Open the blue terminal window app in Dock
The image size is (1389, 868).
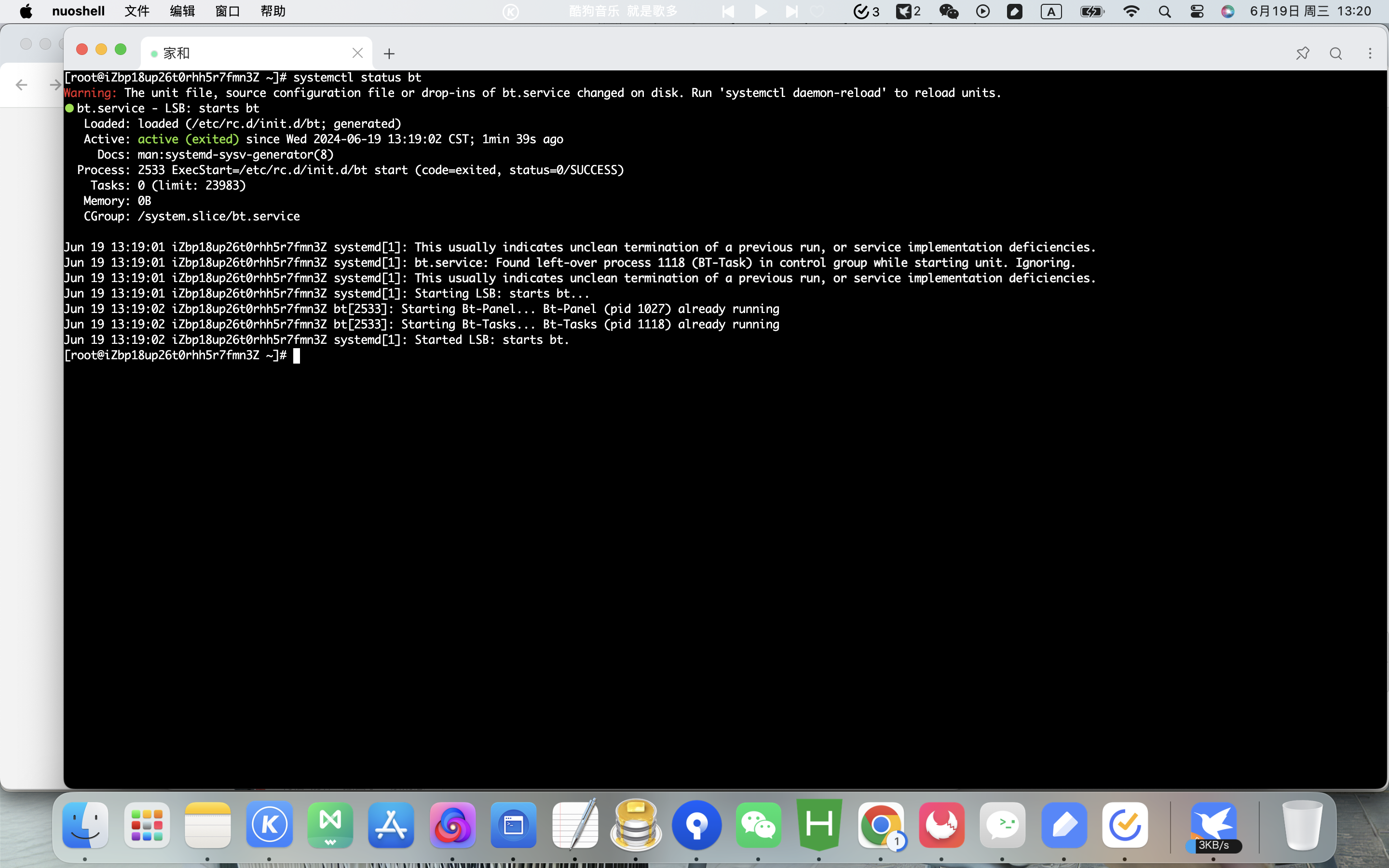(x=514, y=825)
